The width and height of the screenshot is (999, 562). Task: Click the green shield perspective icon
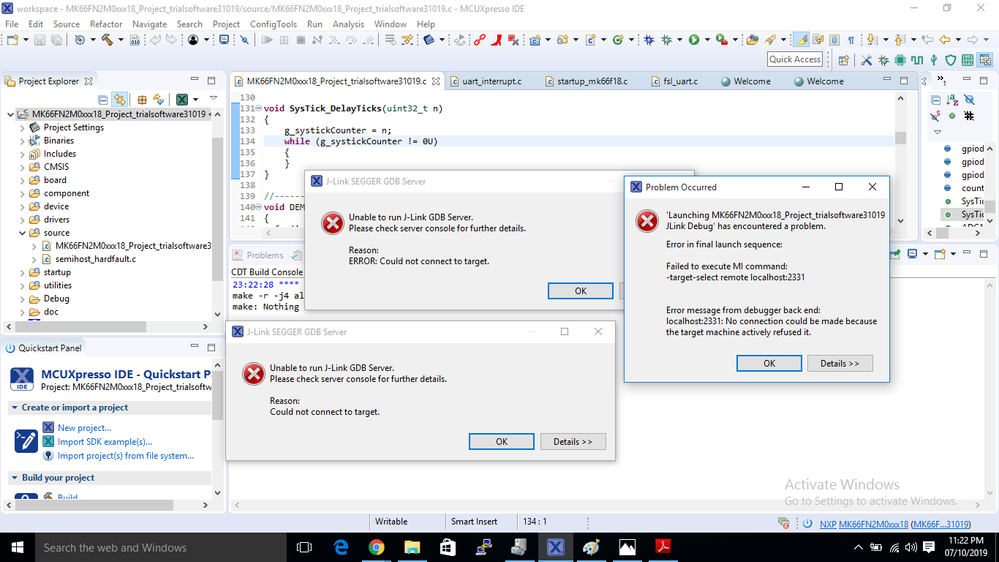951,61
